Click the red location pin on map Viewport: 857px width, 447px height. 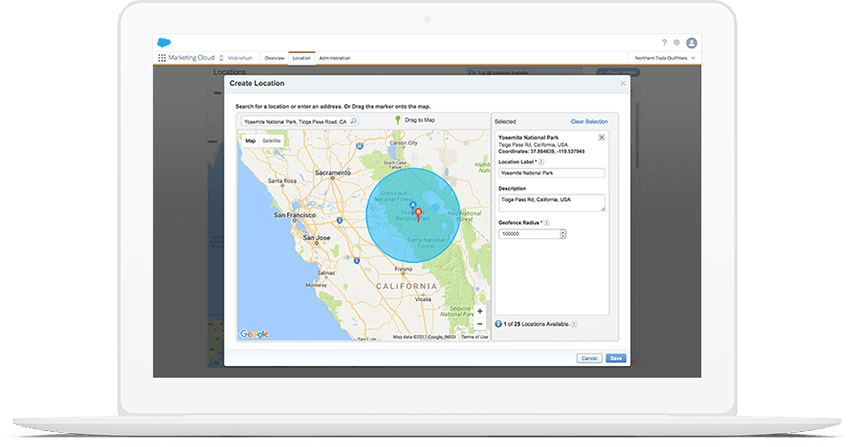[418, 214]
